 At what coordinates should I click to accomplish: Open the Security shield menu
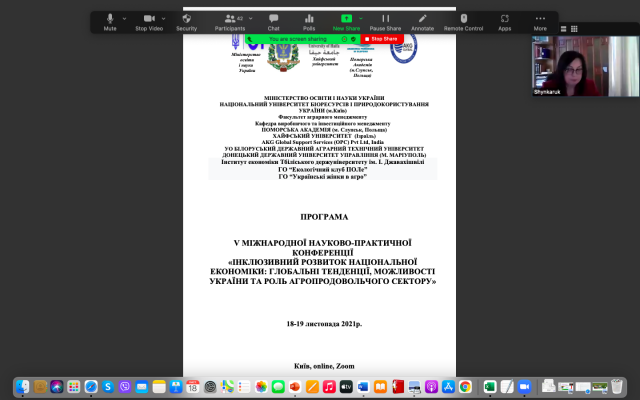[187, 22]
